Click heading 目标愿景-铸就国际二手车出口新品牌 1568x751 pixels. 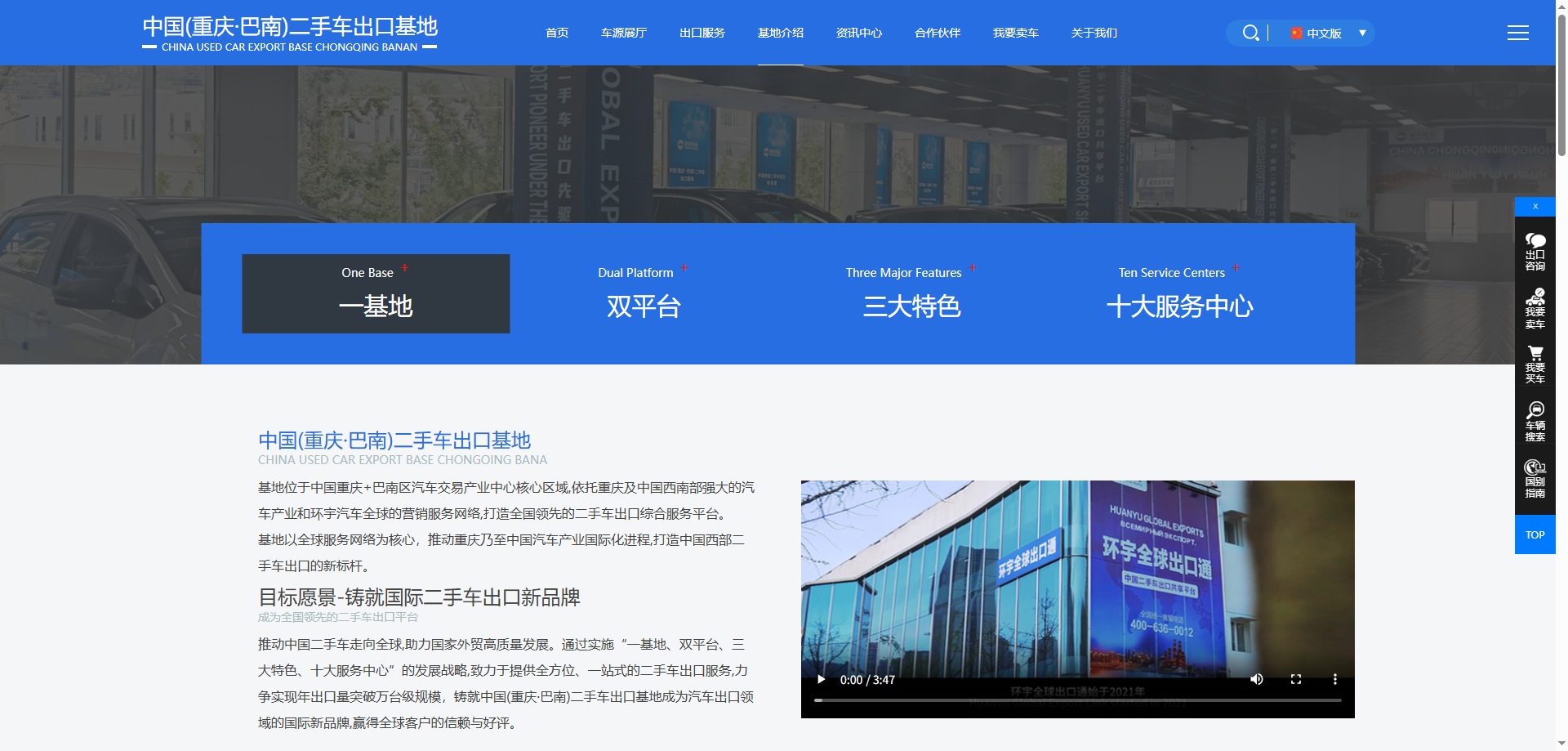pos(419,597)
